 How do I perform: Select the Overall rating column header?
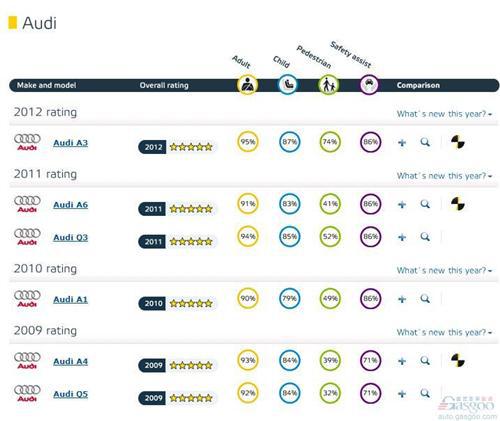point(164,85)
